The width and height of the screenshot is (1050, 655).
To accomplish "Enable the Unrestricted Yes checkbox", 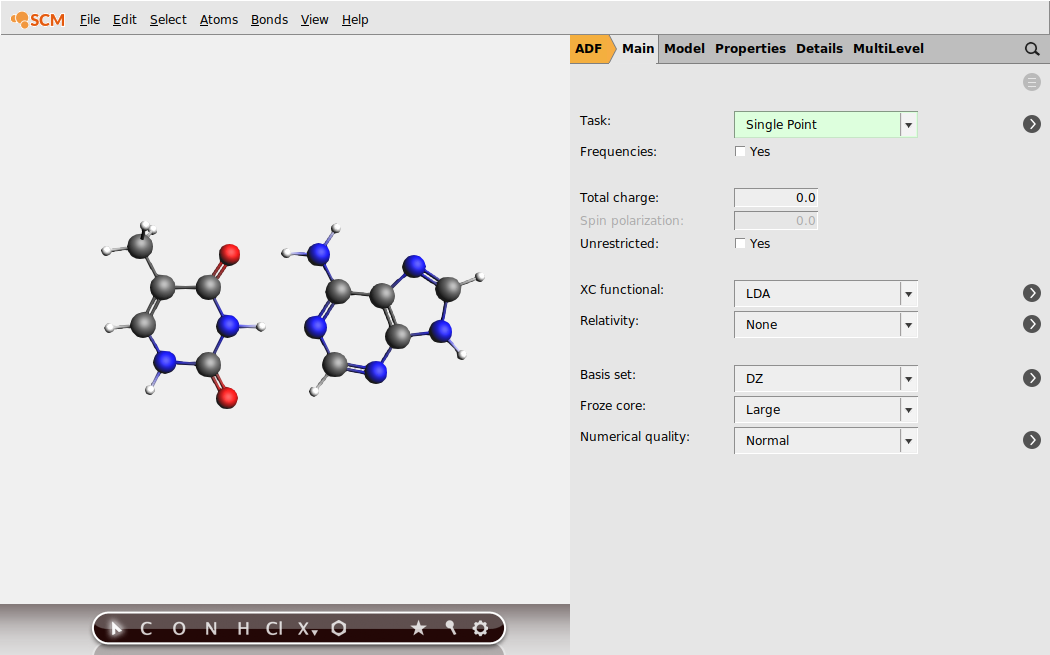I will [x=738, y=243].
